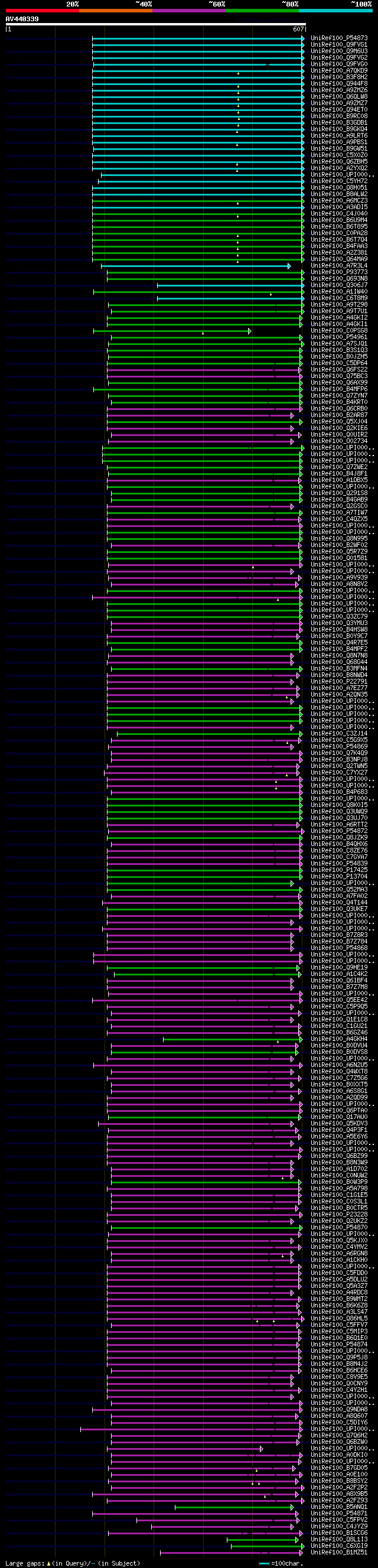Select label UniRef100_P54870
This screenshot has height=1568, width=378.
pos(339,1227)
